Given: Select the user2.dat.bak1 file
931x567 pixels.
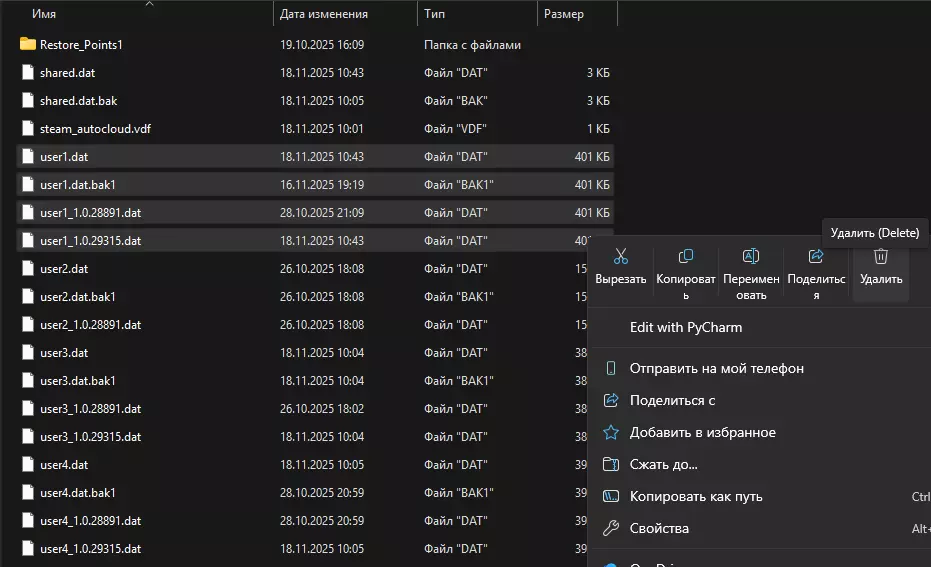Looking at the screenshot, I should click(78, 297).
